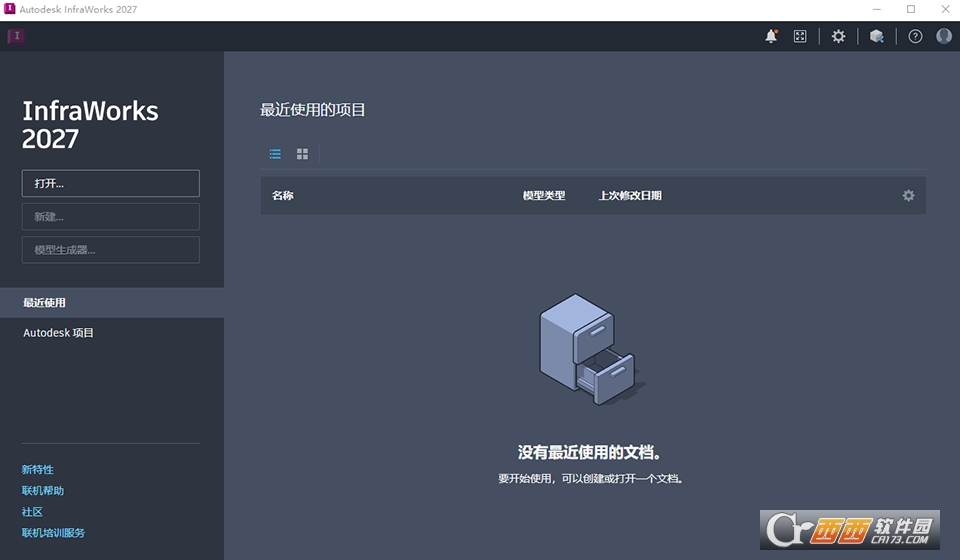This screenshot has width=960, height=560.
Task: Sort by the 模型类型 column header
Action: [x=544, y=195]
